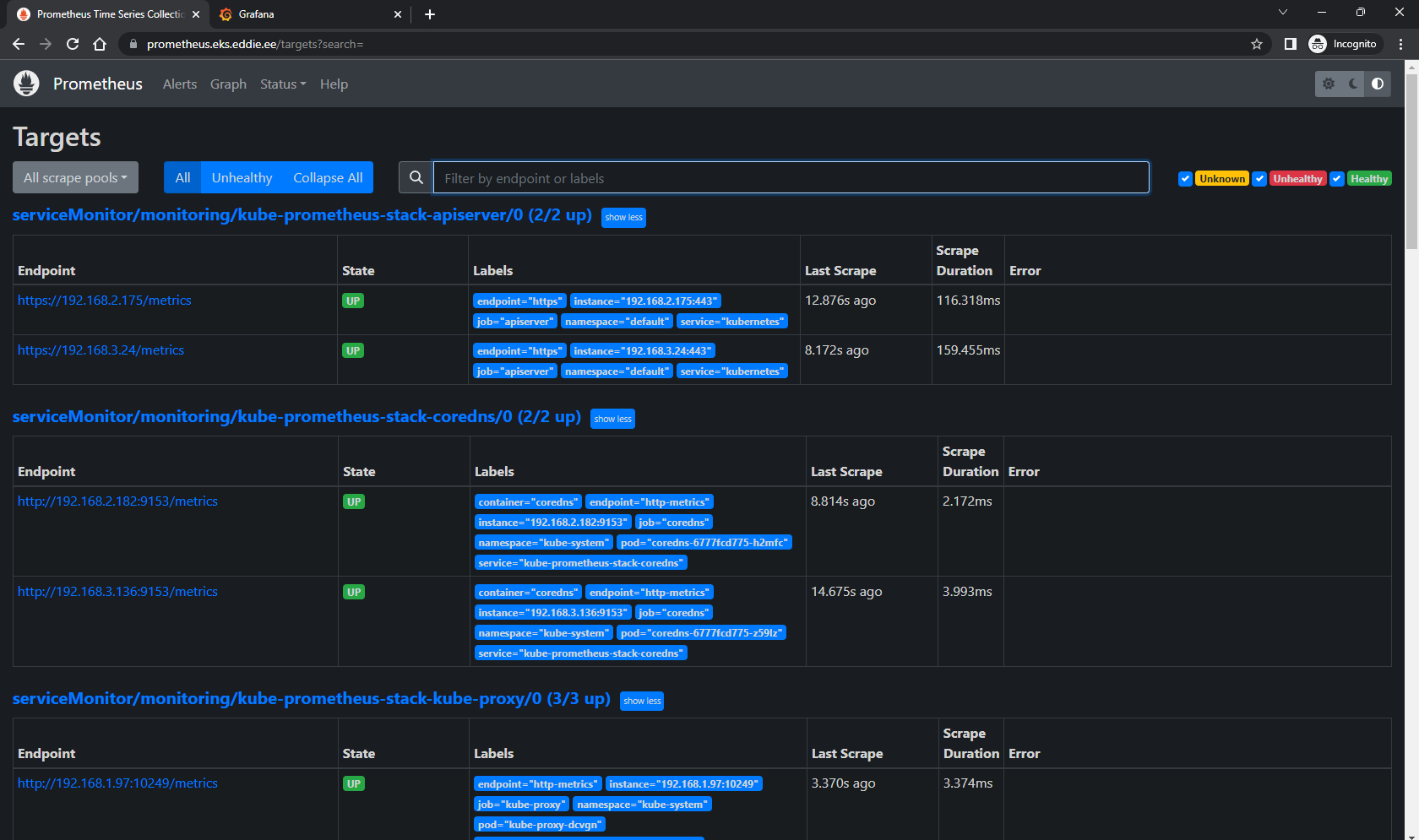Screen dimensions: 1419x840
Task: Open the Help page
Action: 334,84
